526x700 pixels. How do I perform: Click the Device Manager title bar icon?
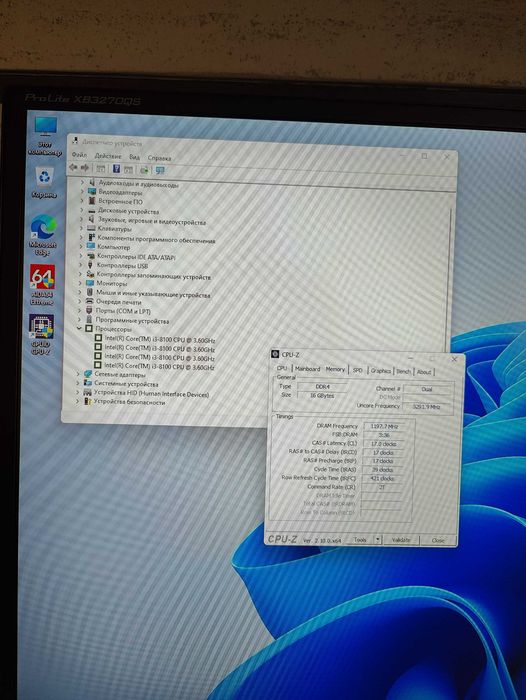[75, 142]
